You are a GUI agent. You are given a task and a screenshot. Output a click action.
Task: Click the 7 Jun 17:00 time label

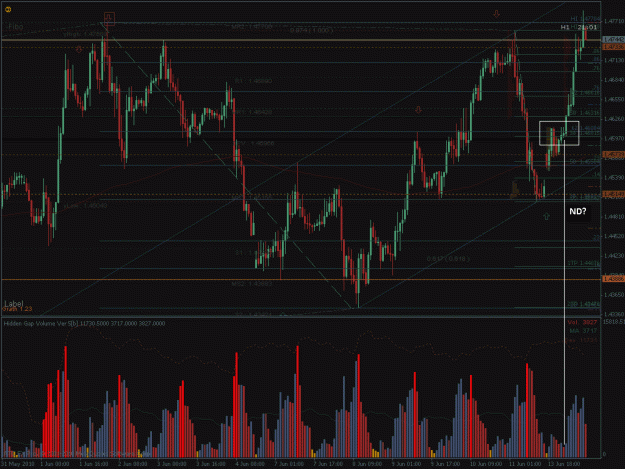pyautogui.click(x=328, y=464)
